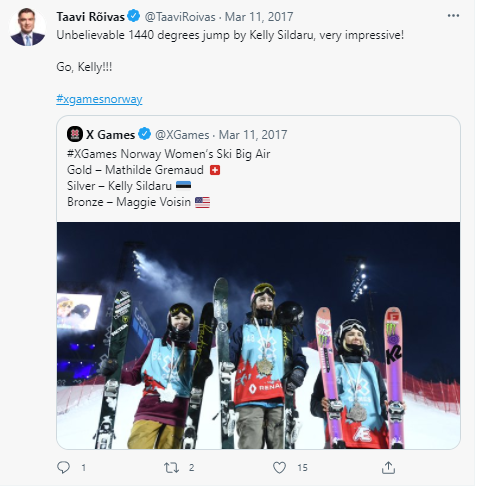The image size is (478, 486).
Task: Click X Games verified badge
Action: pyautogui.click(x=144, y=134)
